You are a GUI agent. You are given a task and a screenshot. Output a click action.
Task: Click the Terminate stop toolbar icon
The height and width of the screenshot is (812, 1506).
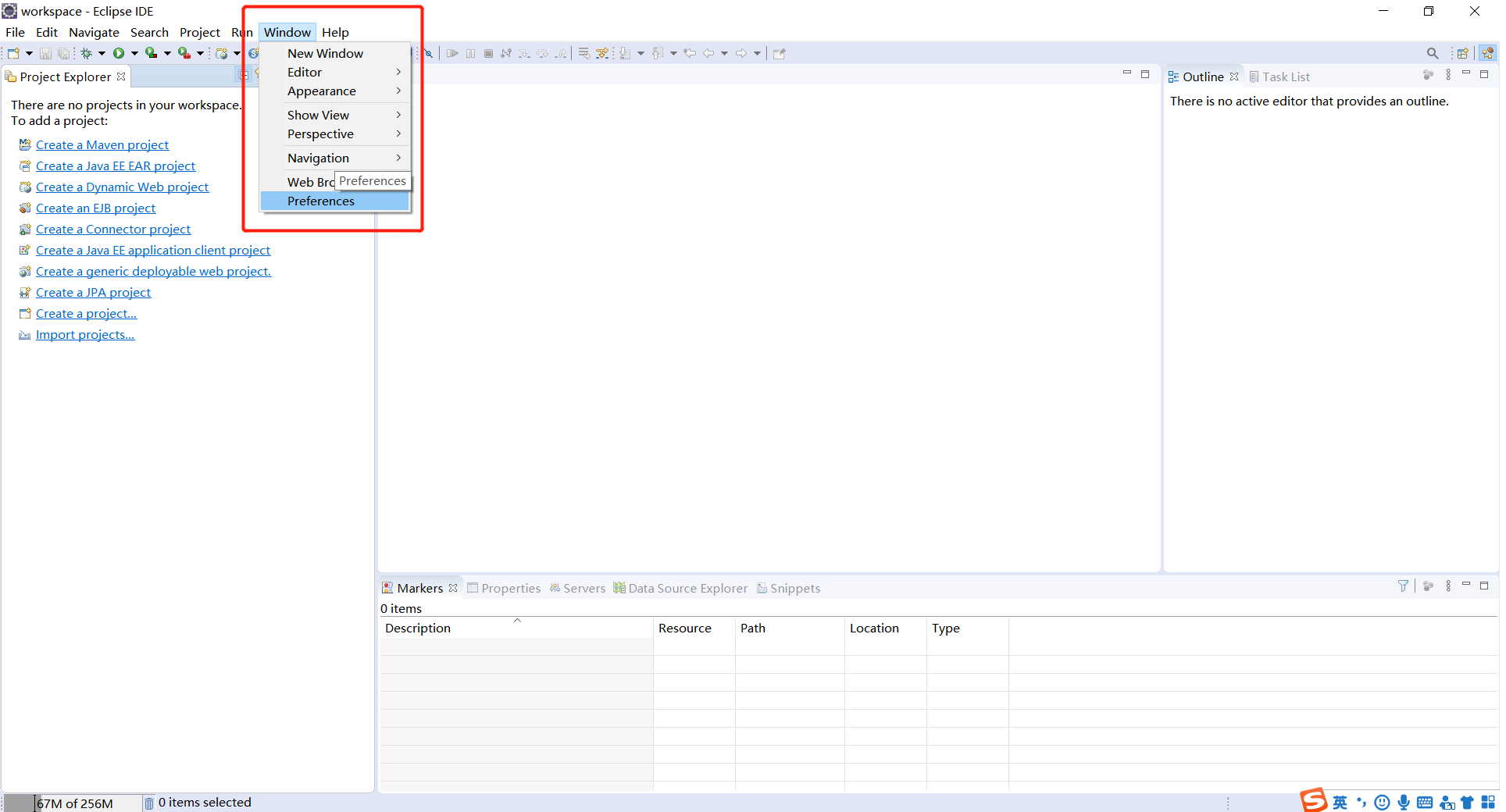(488, 53)
